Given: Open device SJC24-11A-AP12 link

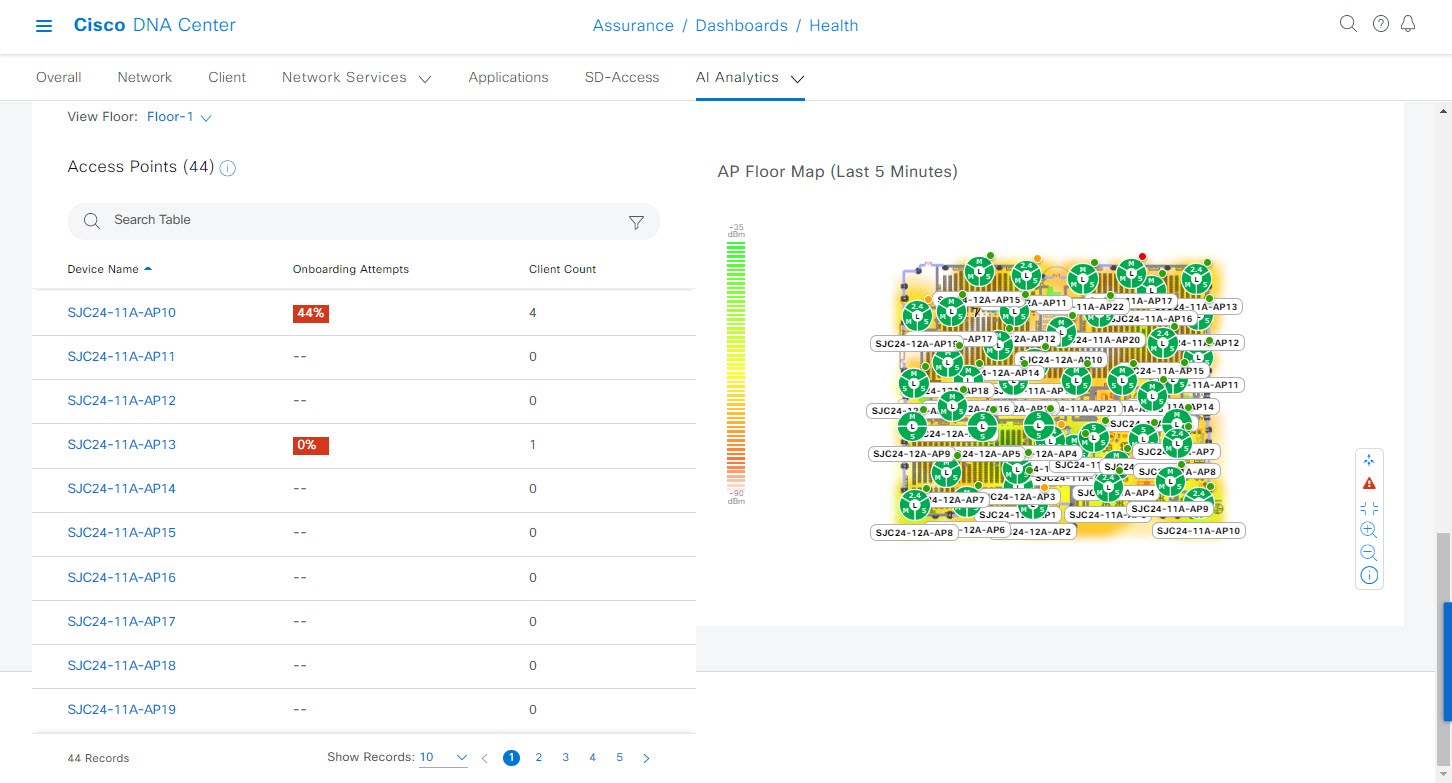Looking at the screenshot, I should click(121, 400).
